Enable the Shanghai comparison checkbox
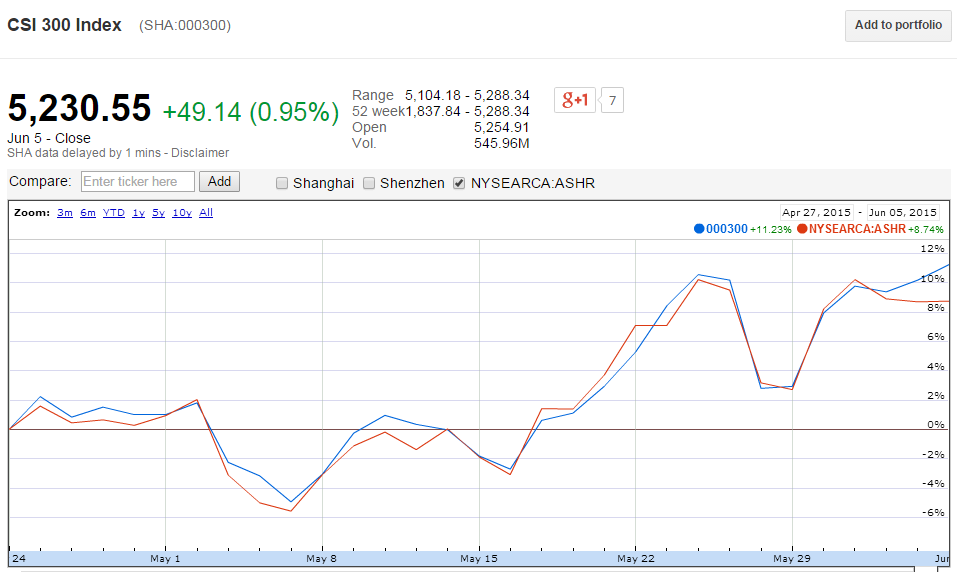957x572 pixels. click(282, 183)
